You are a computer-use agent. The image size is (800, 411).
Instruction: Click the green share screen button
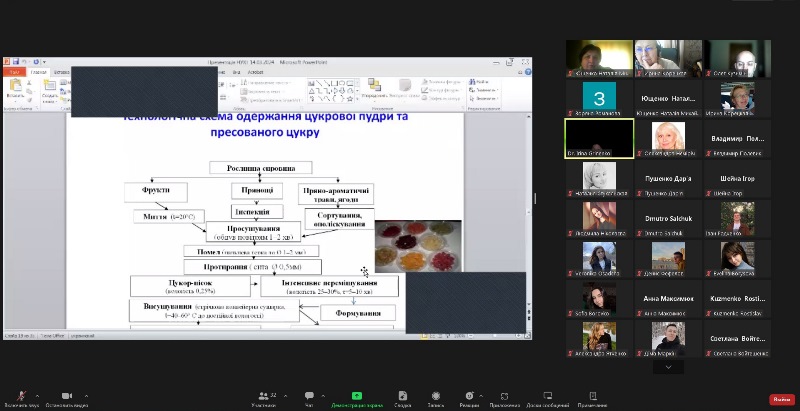pyautogui.click(x=357, y=396)
